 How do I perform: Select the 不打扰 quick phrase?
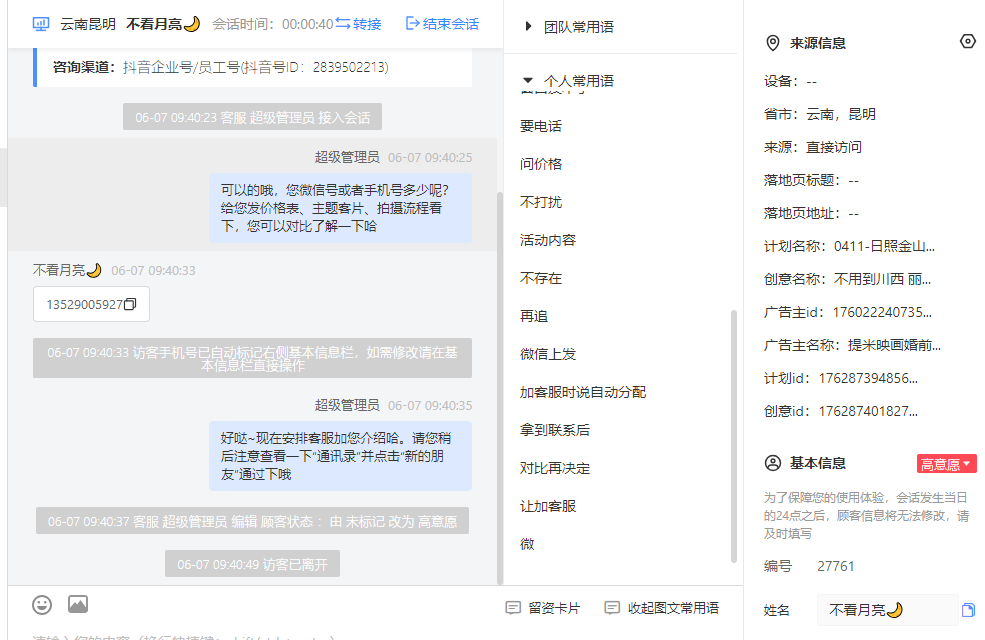[541, 202]
